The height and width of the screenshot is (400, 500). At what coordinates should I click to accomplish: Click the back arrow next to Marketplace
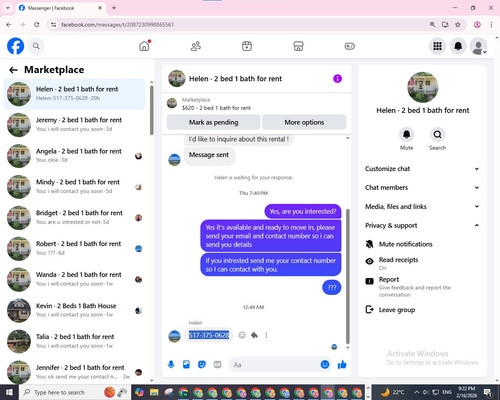(x=13, y=70)
